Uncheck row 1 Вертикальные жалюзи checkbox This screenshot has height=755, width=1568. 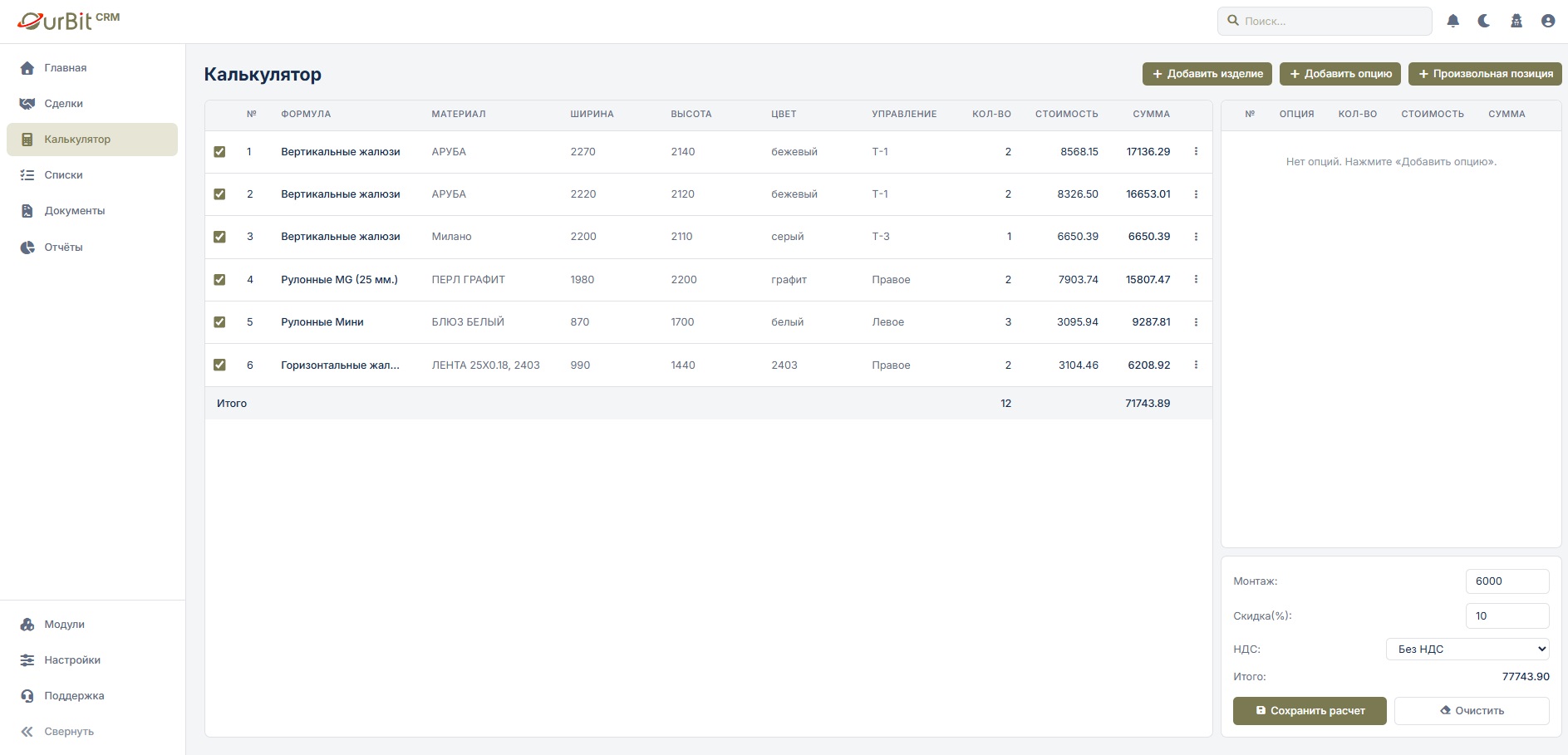coord(219,152)
